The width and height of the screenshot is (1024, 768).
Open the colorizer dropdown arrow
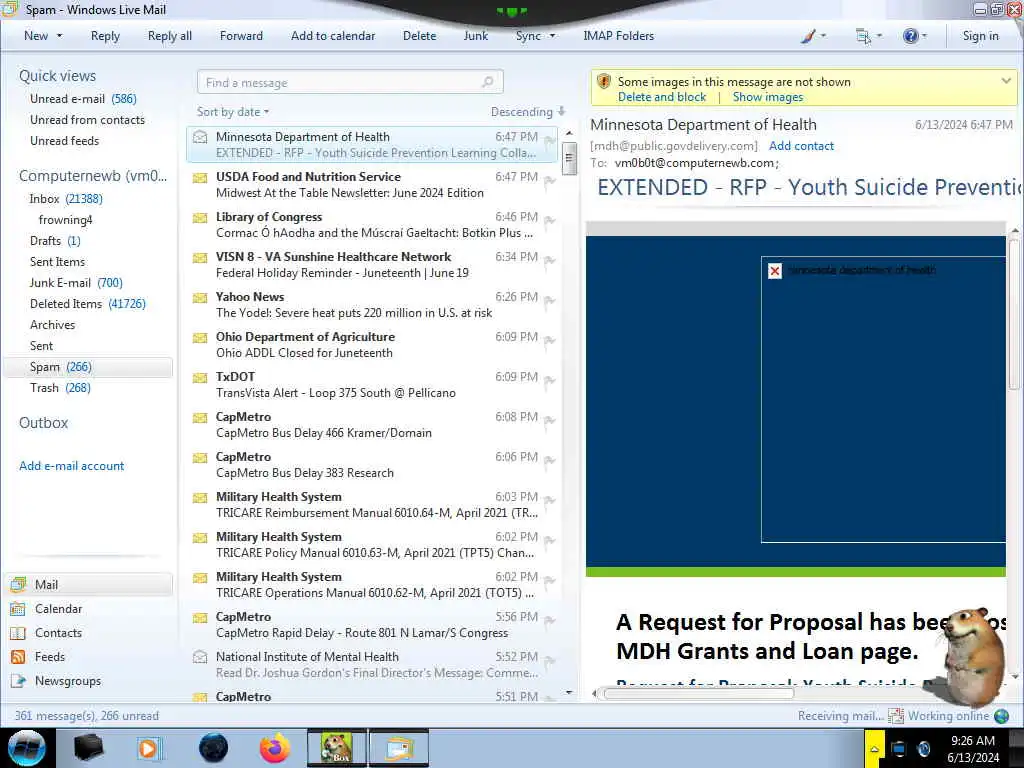point(823,36)
